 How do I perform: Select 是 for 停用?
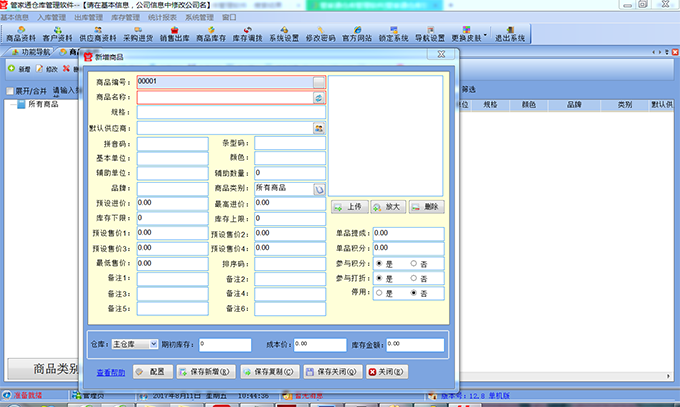coord(379,293)
